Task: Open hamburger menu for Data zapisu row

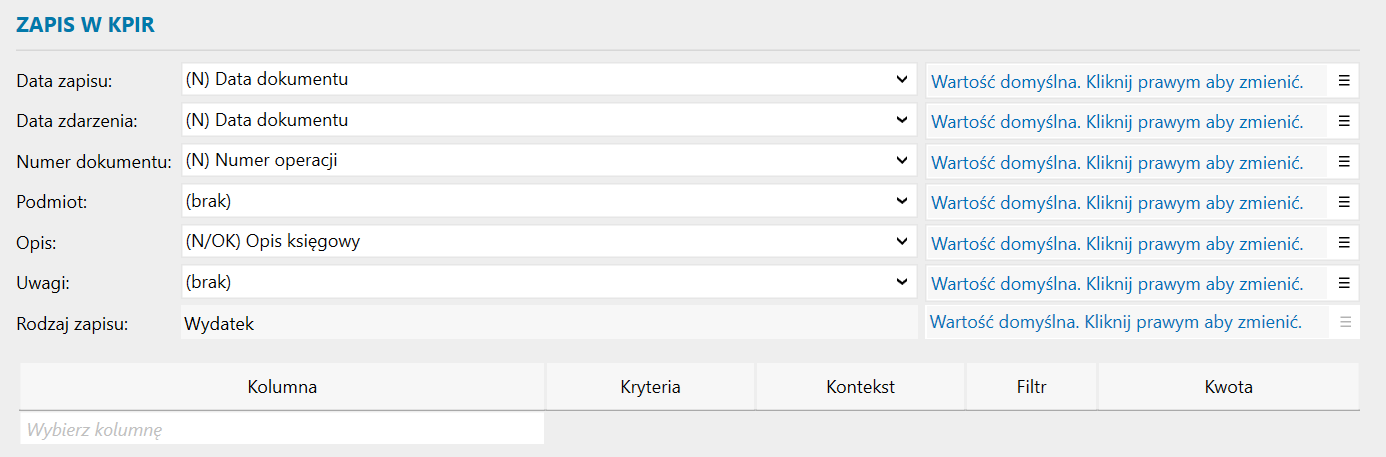Action: tap(1344, 81)
